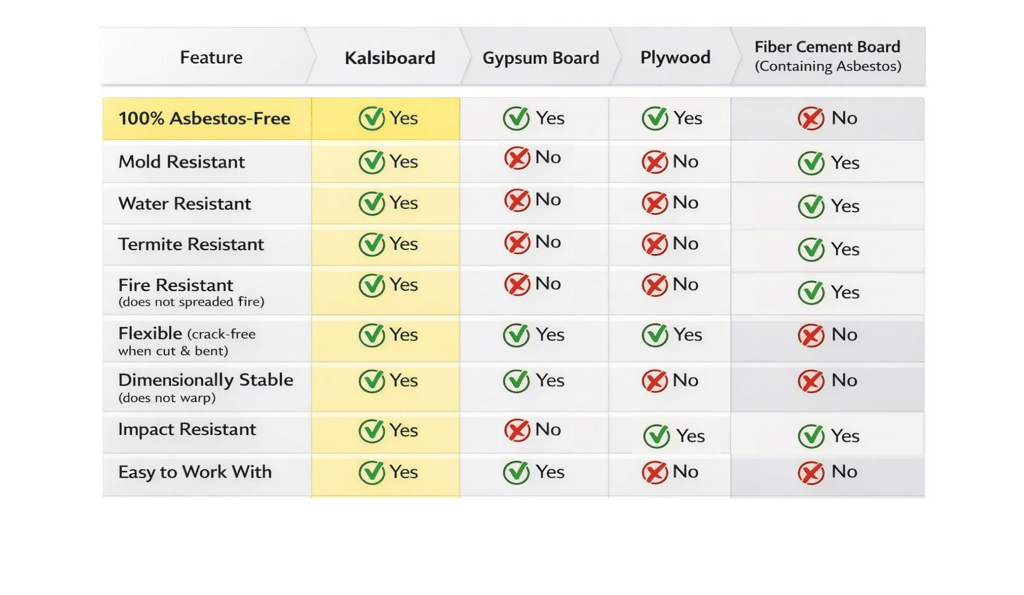The image size is (1024, 595).
Task: Click the Plywood column header
Action: (x=675, y=58)
